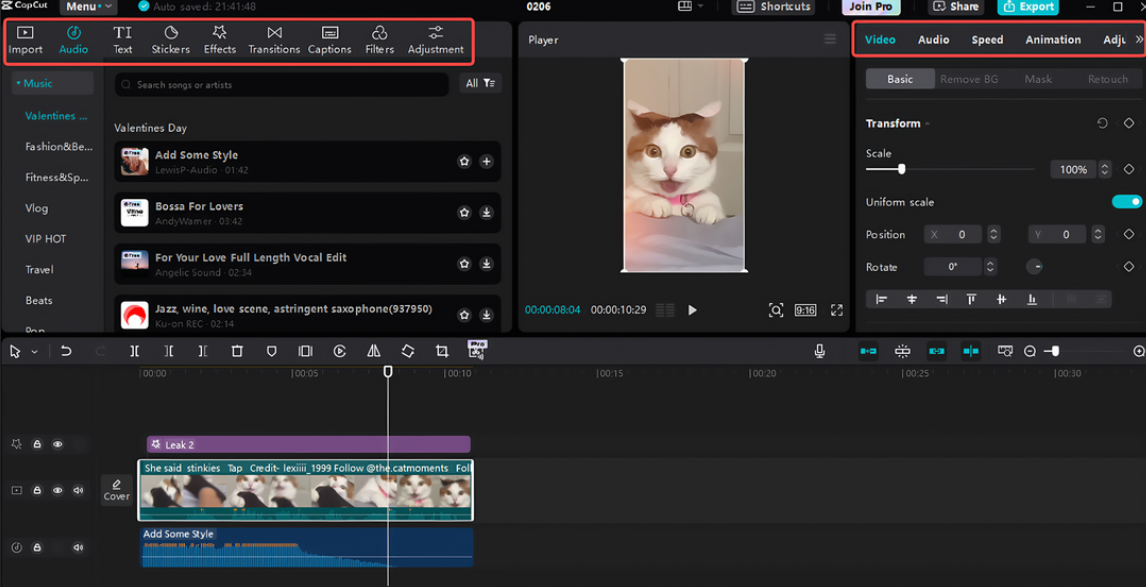The image size is (1146, 587).
Task: Download the Bossa For Lovers track
Action: click(x=486, y=212)
